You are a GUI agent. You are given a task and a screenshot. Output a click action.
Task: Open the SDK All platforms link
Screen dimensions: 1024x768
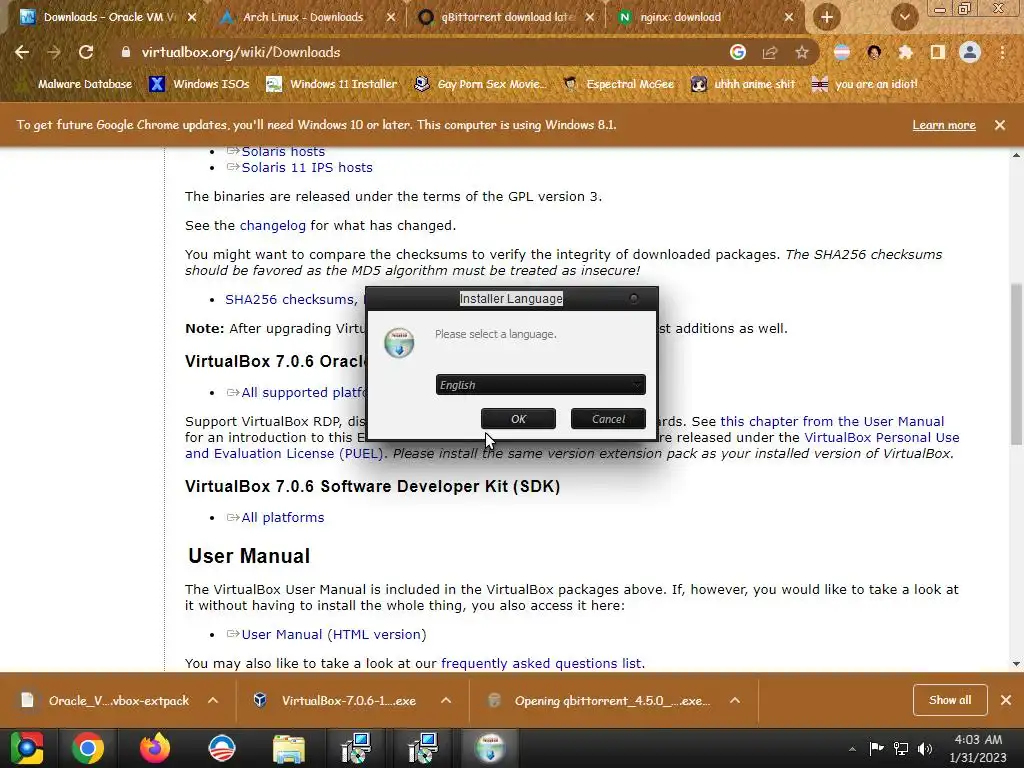pos(283,517)
